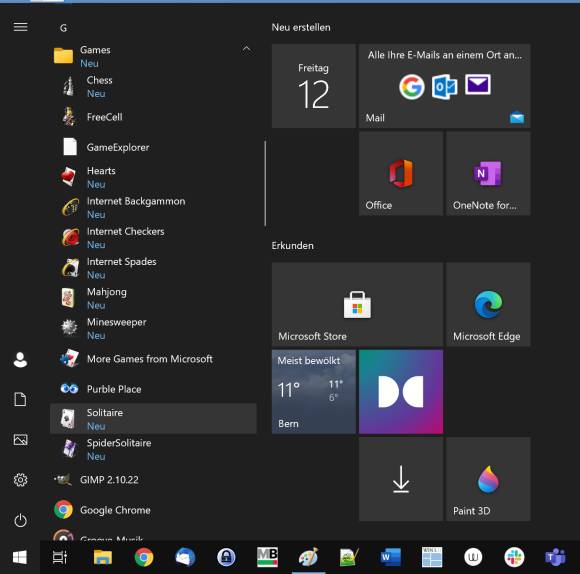Open Mahjong game
Screen dimensions: 580x574
[x=153, y=298]
